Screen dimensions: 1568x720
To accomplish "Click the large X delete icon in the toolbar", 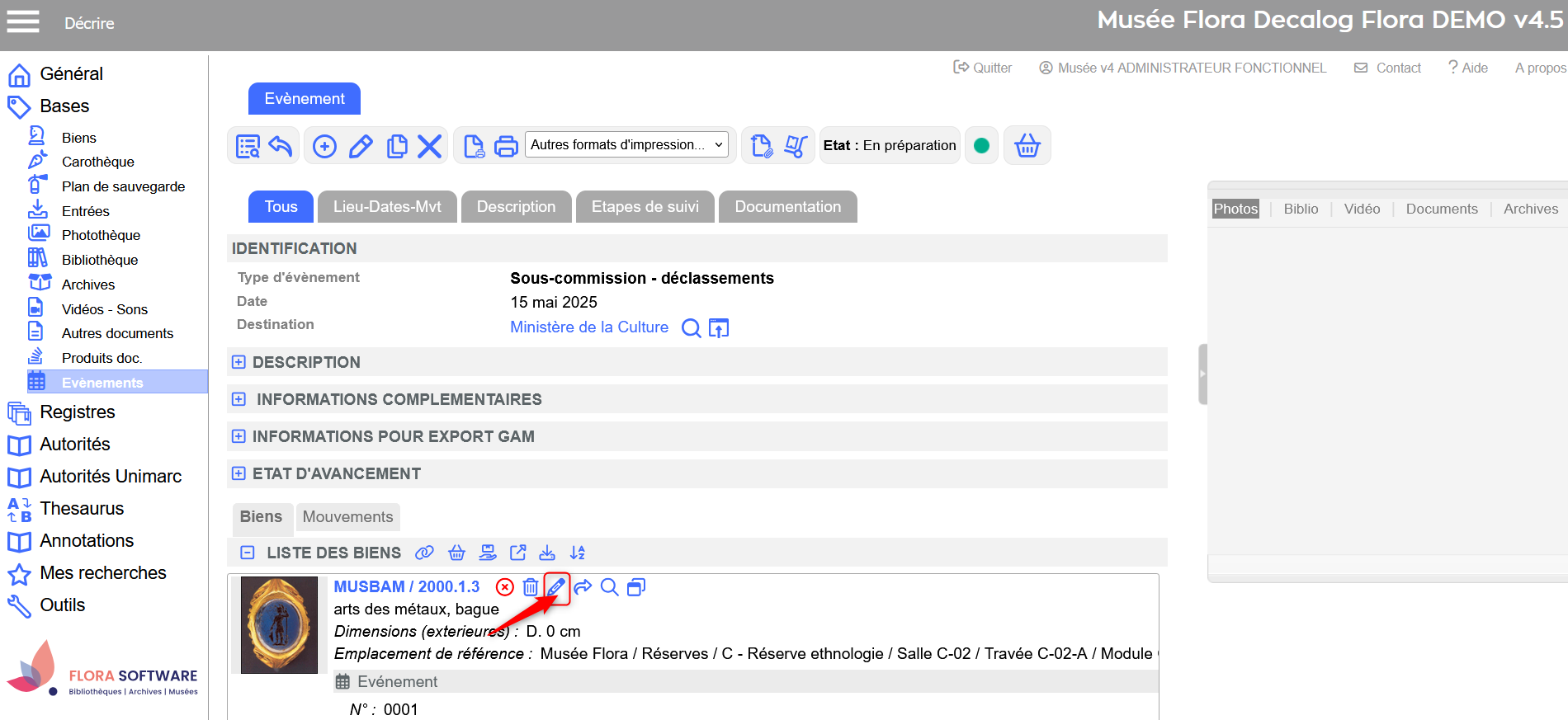I will [x=429, y=147].
